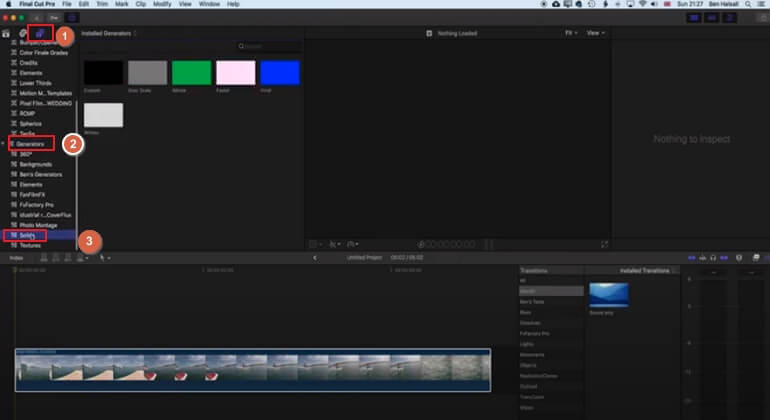Open the select tool dropdown above timeline
The height and width of the screenshot is (420, 770).
[x=105, y=258]
